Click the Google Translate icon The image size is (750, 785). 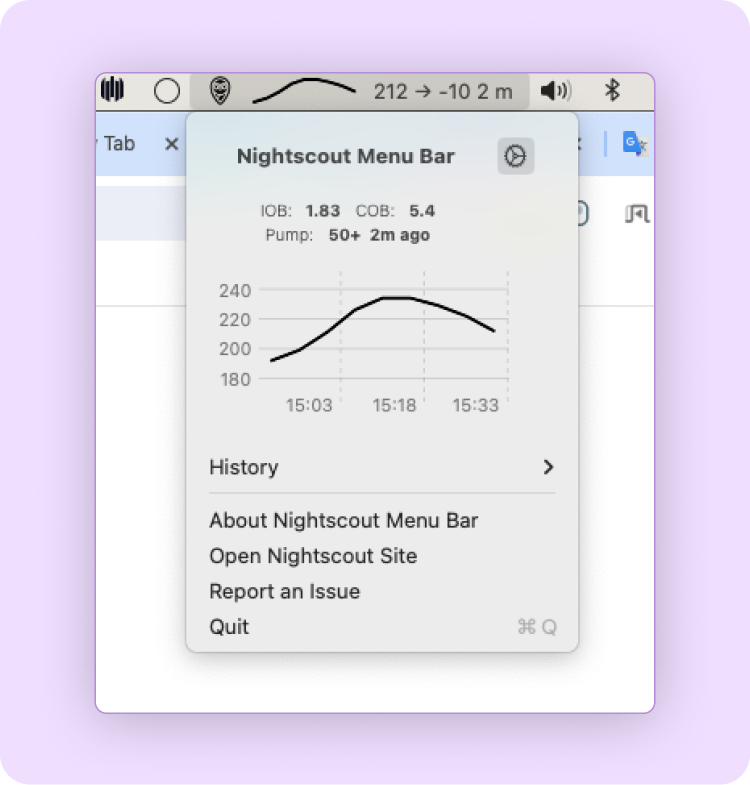635,143
